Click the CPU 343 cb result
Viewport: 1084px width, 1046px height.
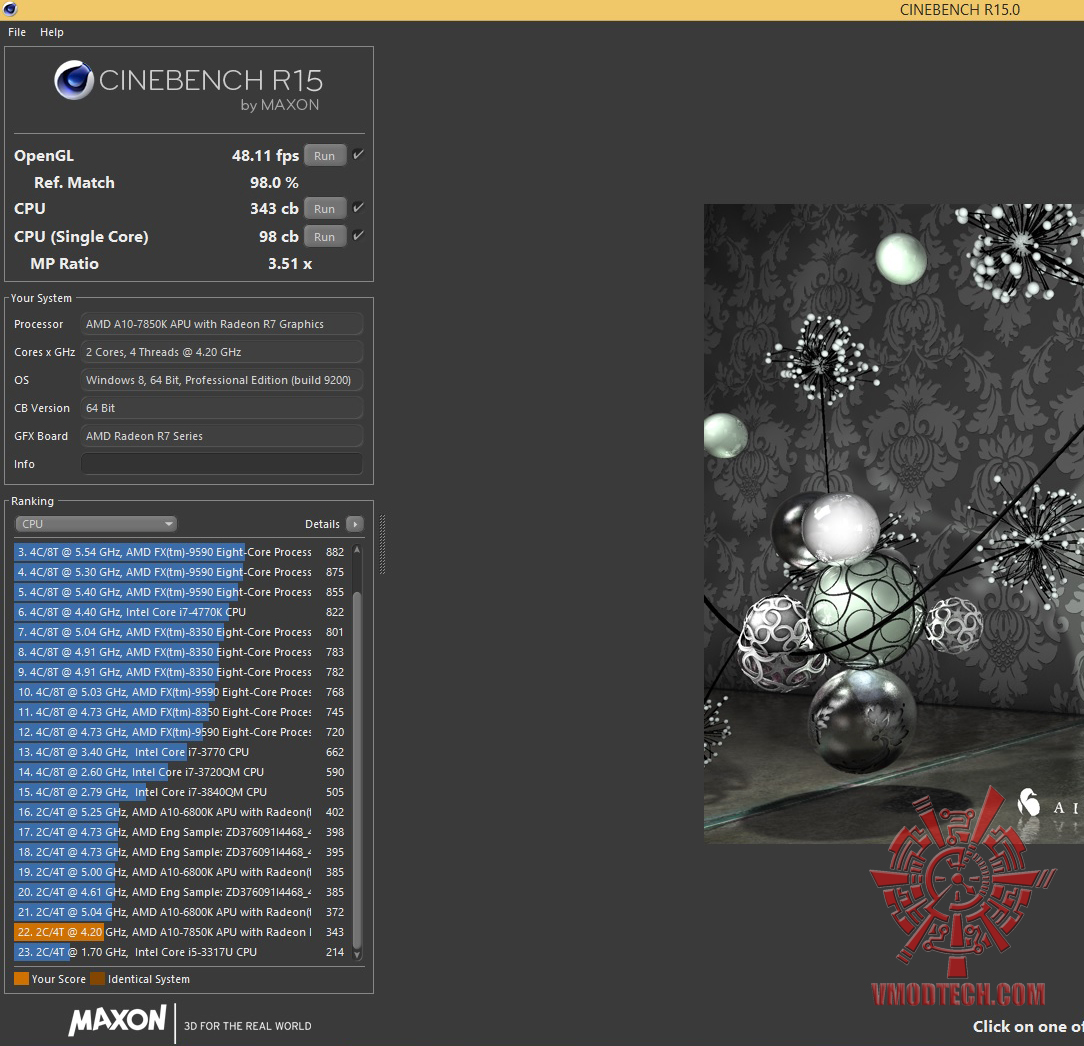point(274,209)
